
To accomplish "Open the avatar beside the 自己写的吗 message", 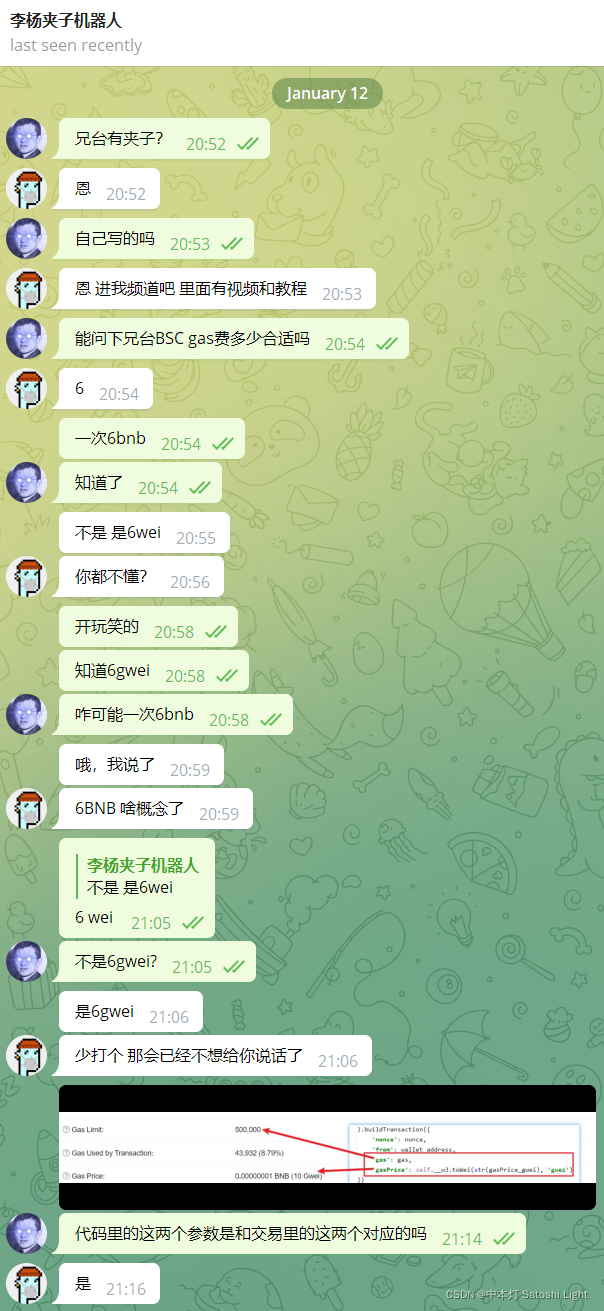I will [27, 238].
